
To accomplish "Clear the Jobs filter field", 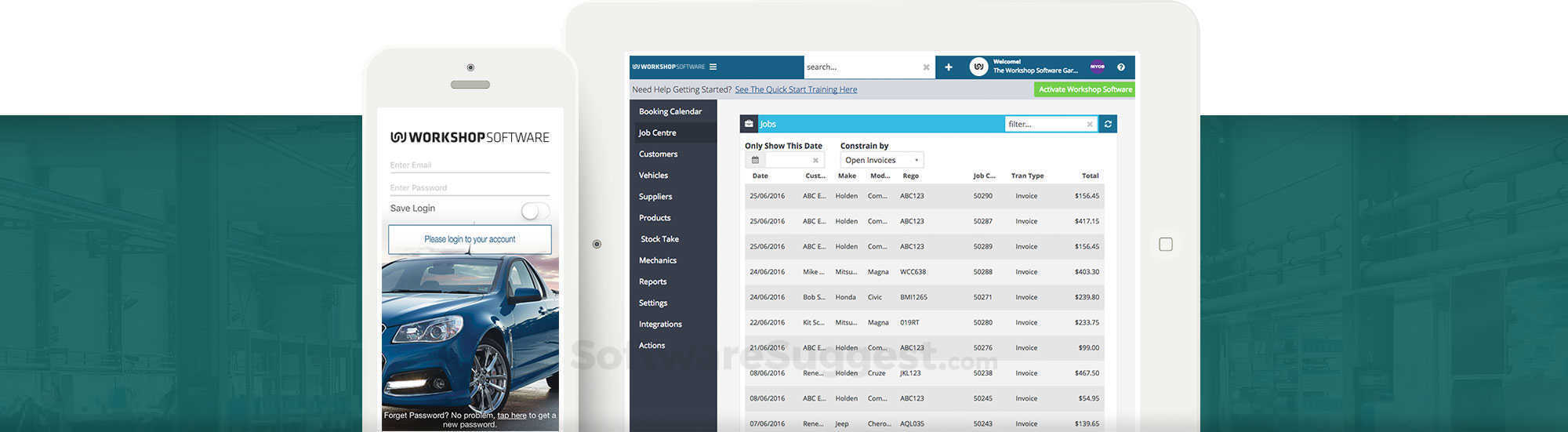I will click(1089, 124).
